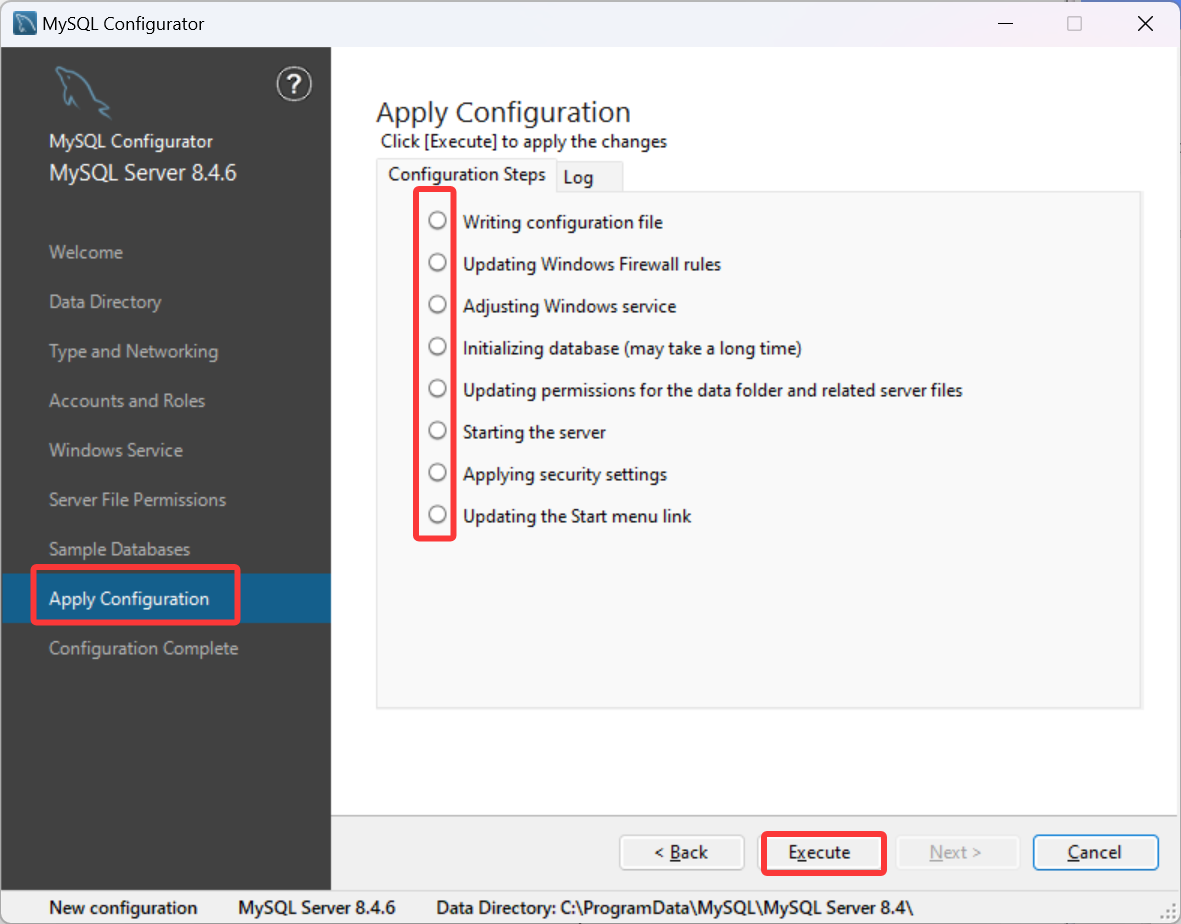Click 'MySQL Server 8.4.6' sidebar heading

tap(142, 173)
